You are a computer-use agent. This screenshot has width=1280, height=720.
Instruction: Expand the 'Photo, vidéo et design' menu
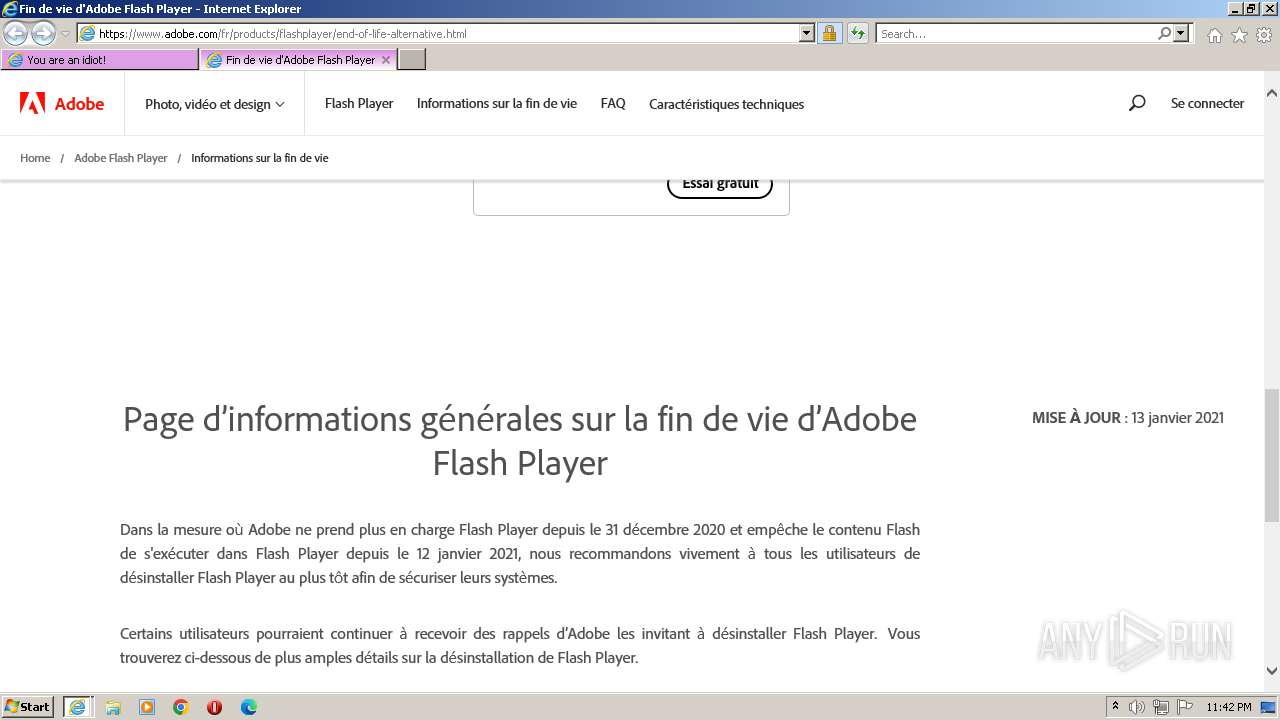[x=215, y=104]
